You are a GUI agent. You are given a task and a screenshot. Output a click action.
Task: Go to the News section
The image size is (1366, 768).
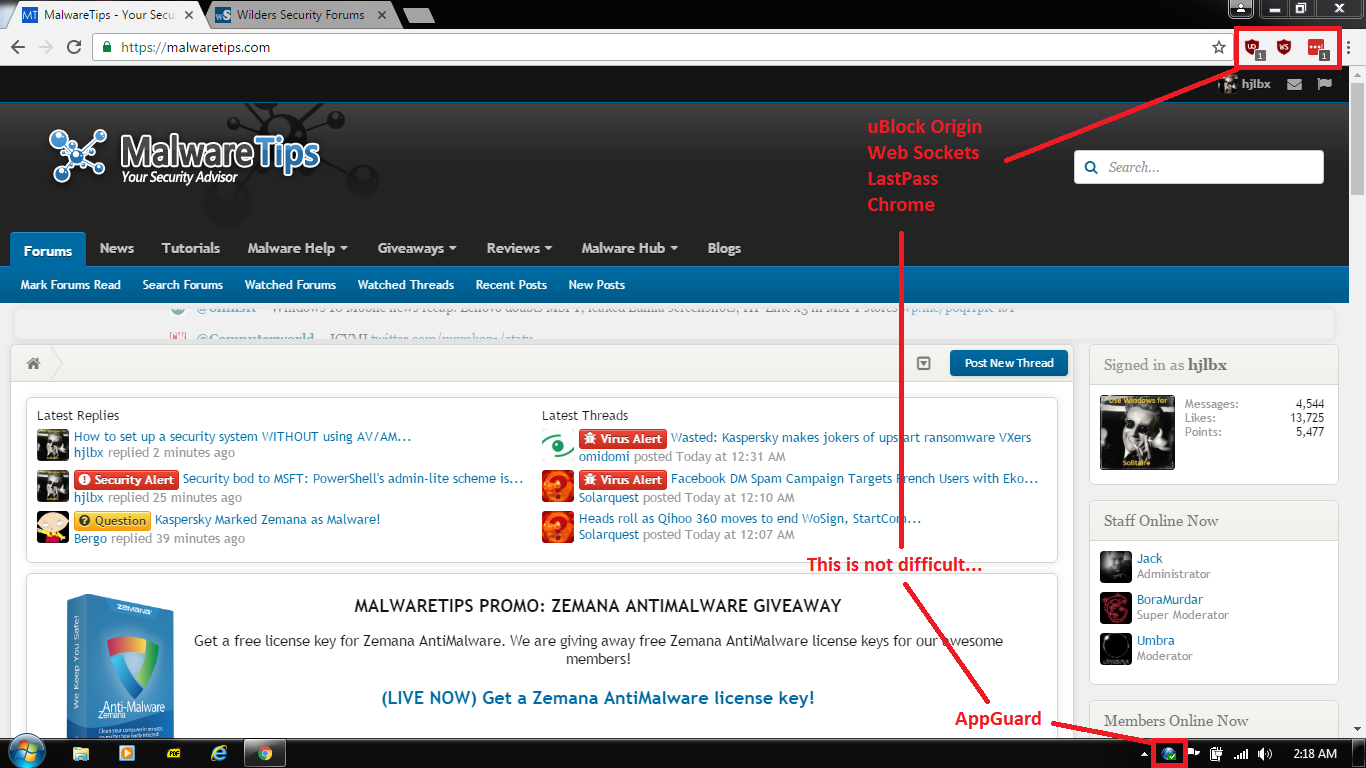click(x=117, y=248)
